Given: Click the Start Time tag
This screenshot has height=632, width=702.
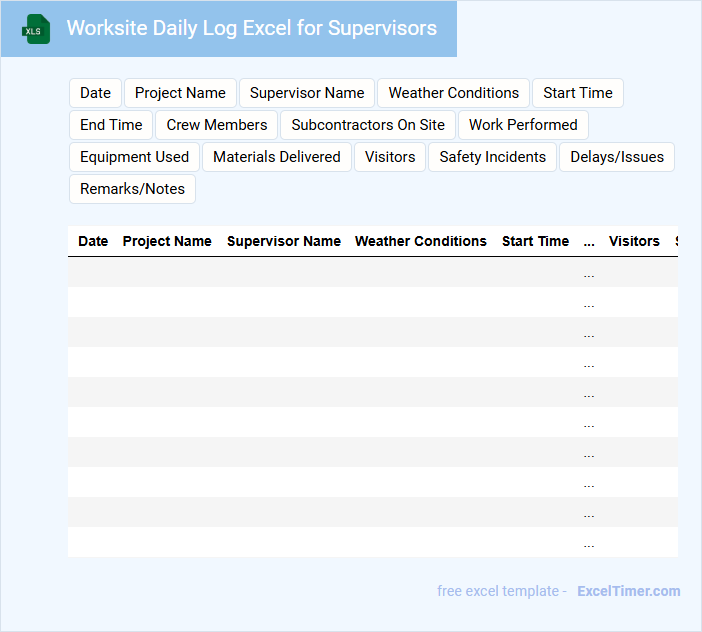Looking at the screenshot, I should tap(578, 93).
